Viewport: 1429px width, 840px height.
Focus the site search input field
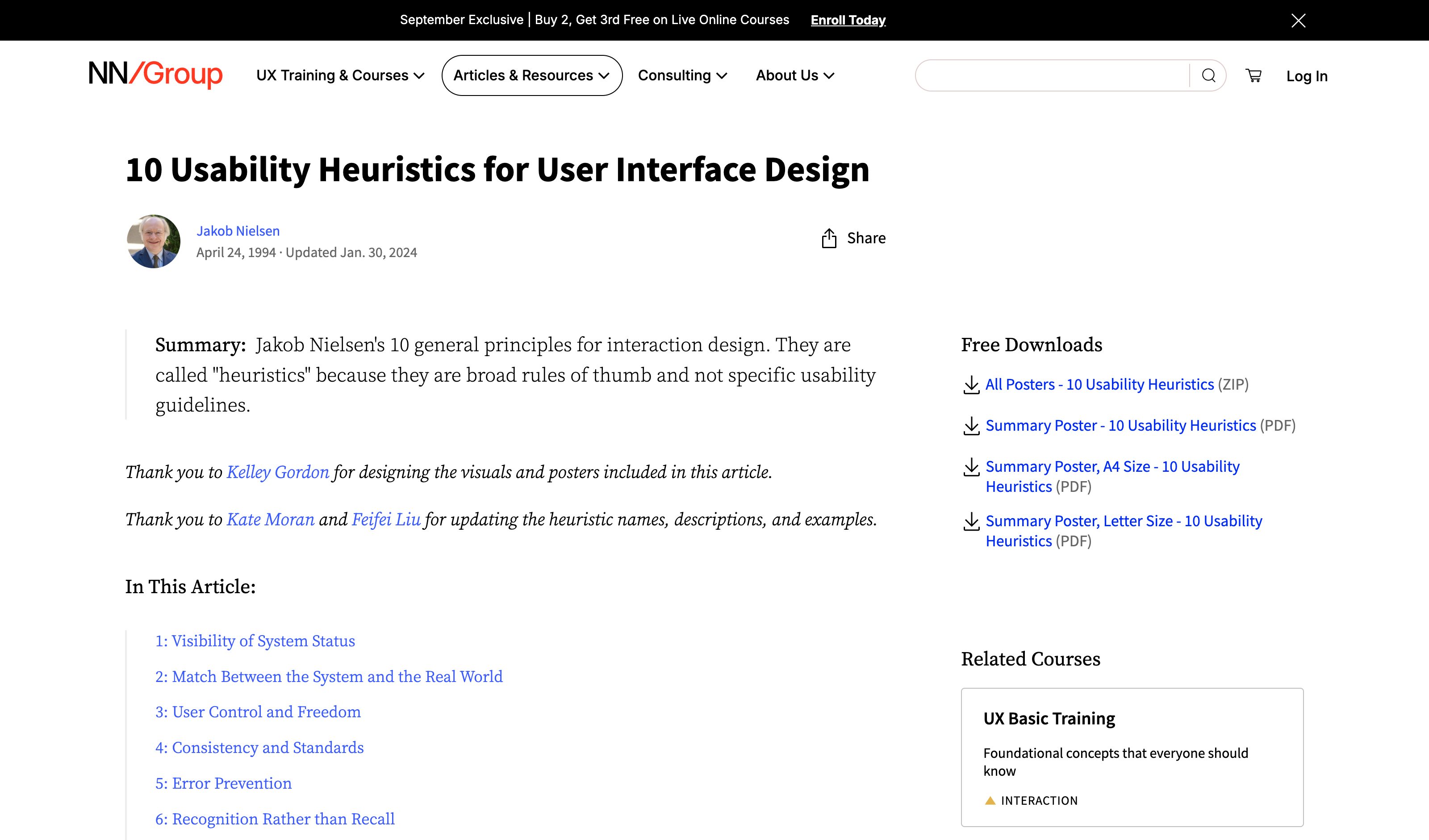click(1053, 75)
